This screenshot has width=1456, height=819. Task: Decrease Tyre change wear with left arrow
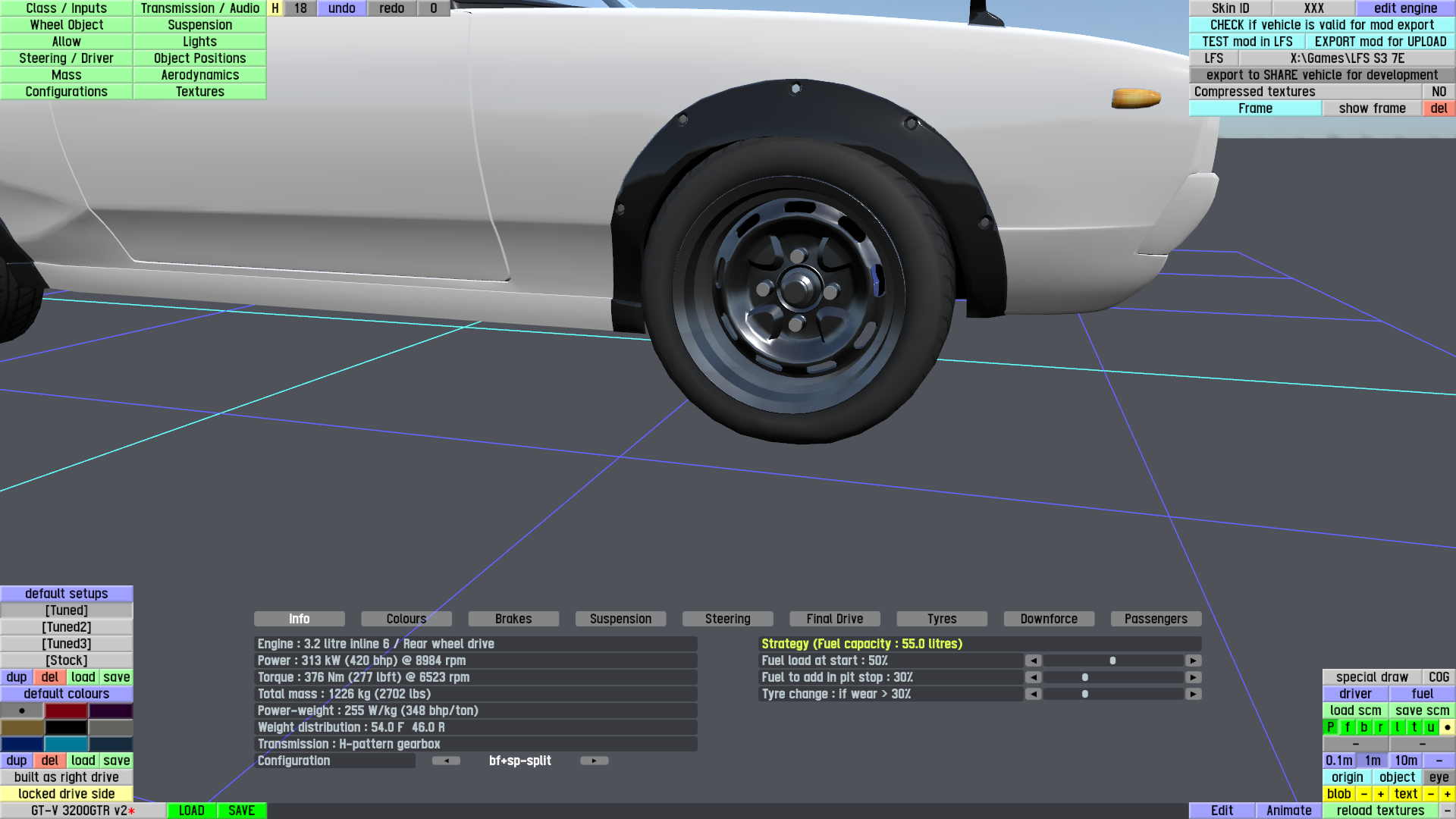pyautogui.click(x=1033, y=694)
